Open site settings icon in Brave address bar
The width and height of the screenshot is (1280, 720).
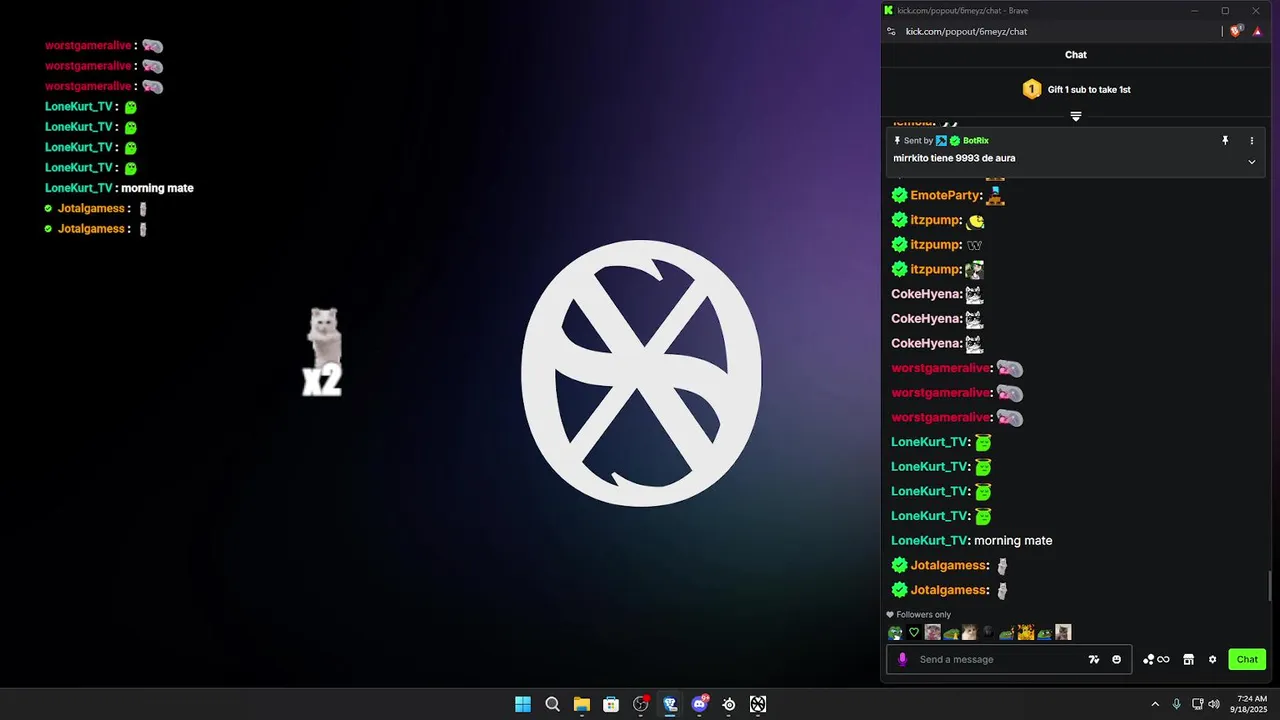(x=891, y=32)
